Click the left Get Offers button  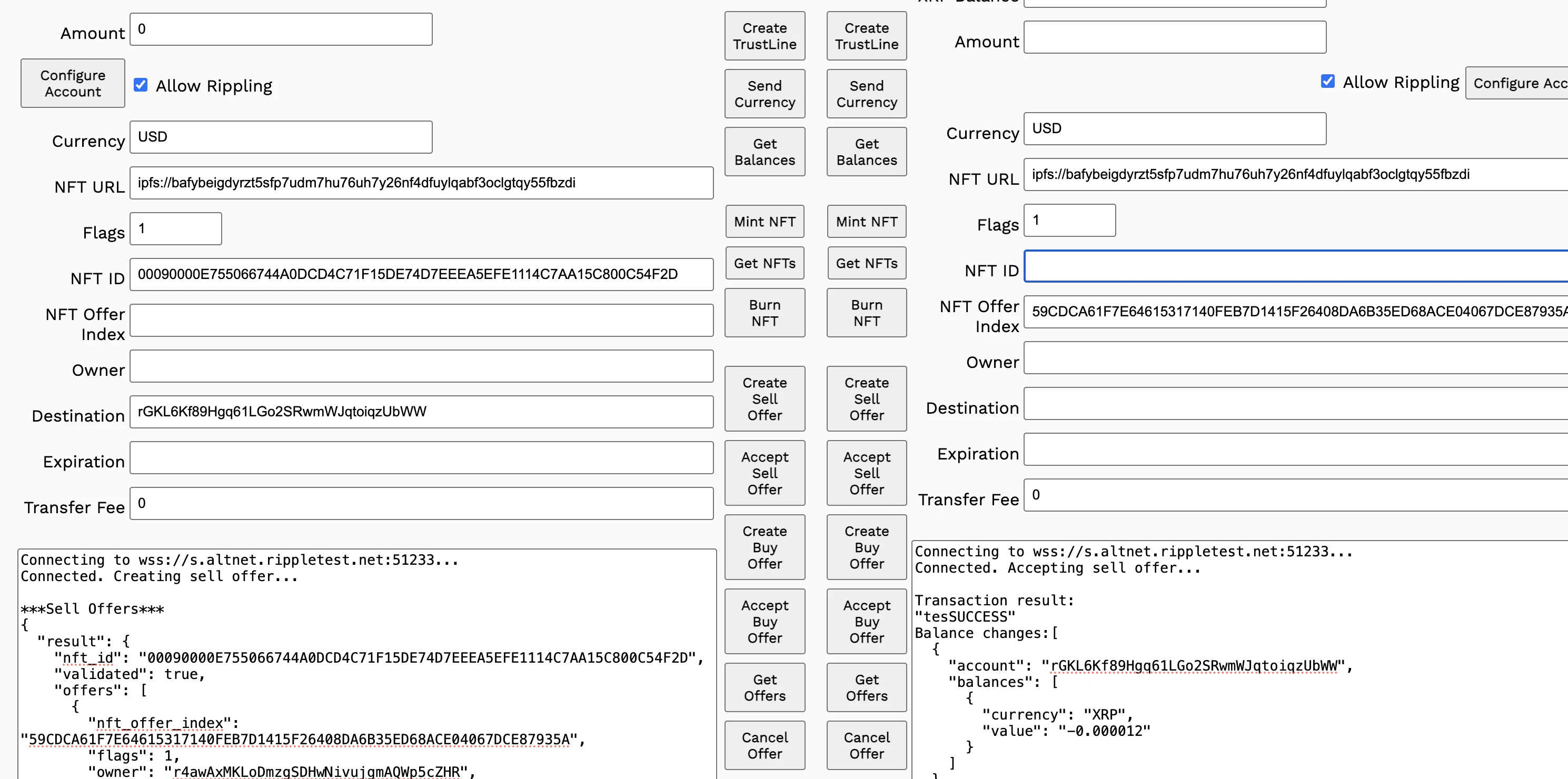[764, 687]
